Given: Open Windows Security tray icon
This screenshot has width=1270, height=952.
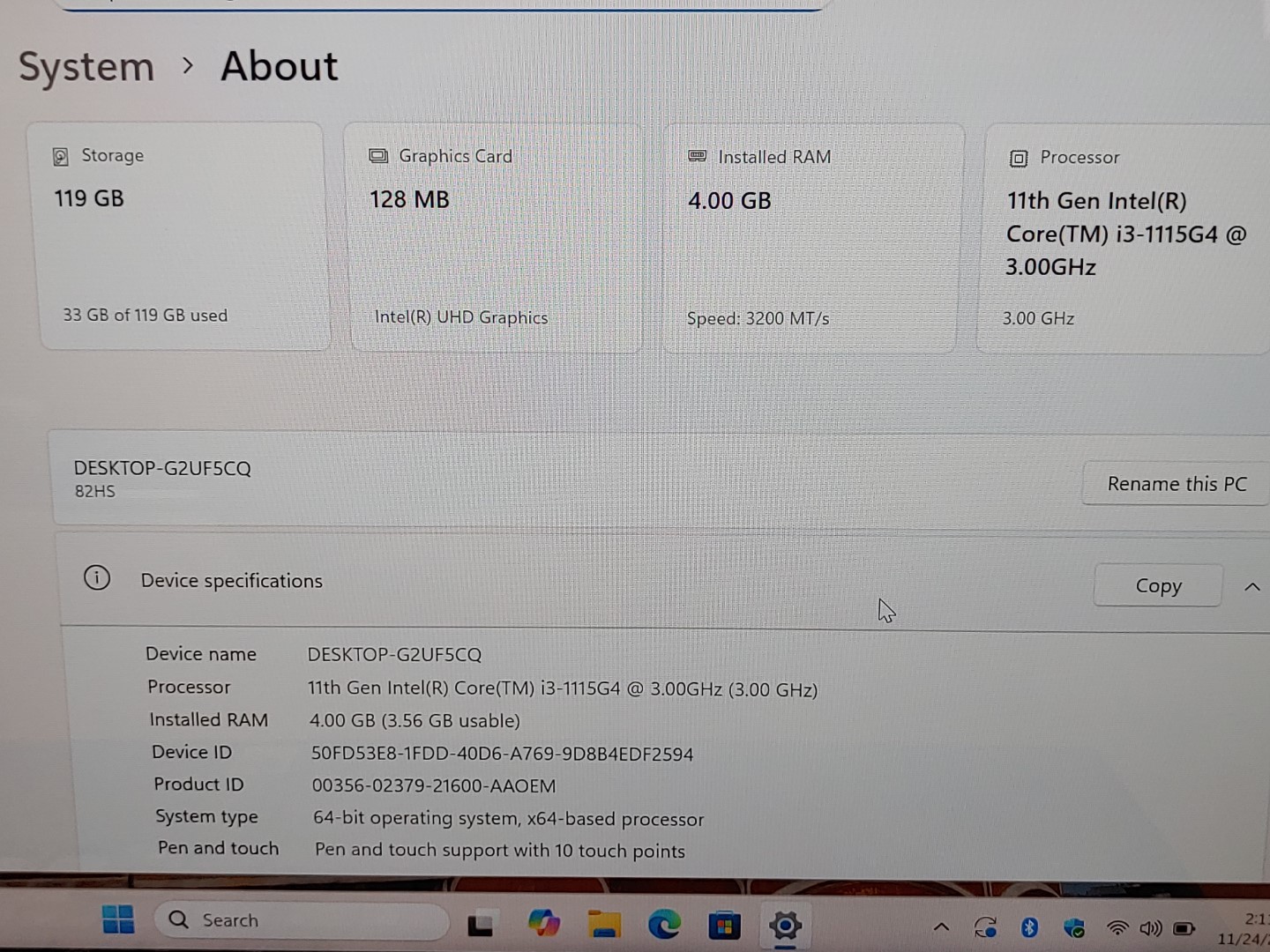Looking at the screenshot, I should (1073, 927).
